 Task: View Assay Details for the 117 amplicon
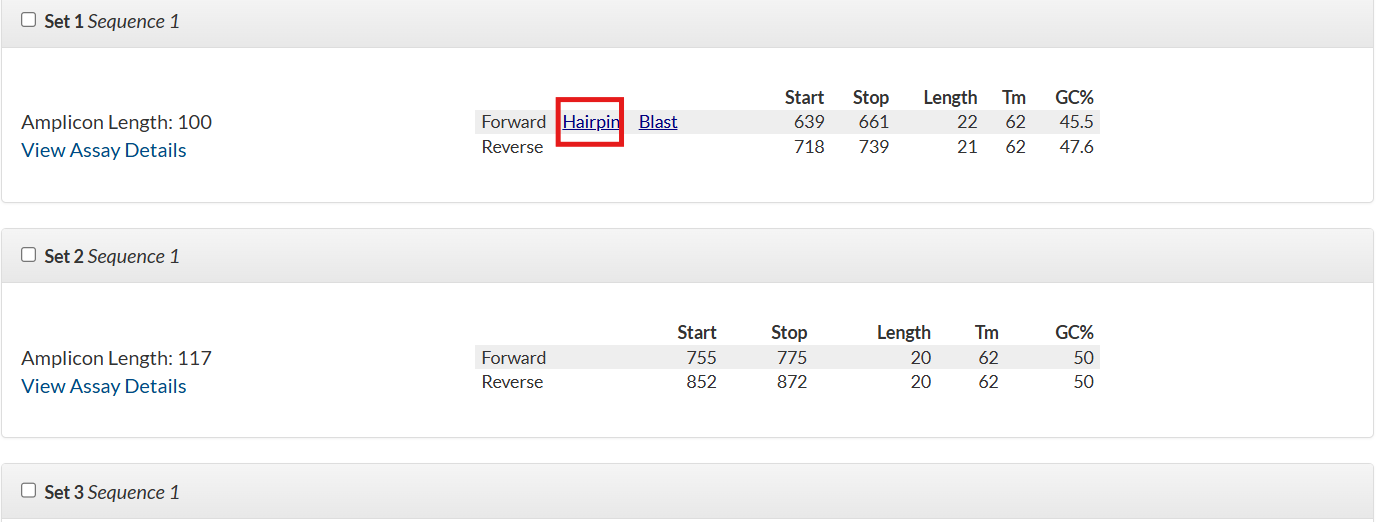click(104, 386)
